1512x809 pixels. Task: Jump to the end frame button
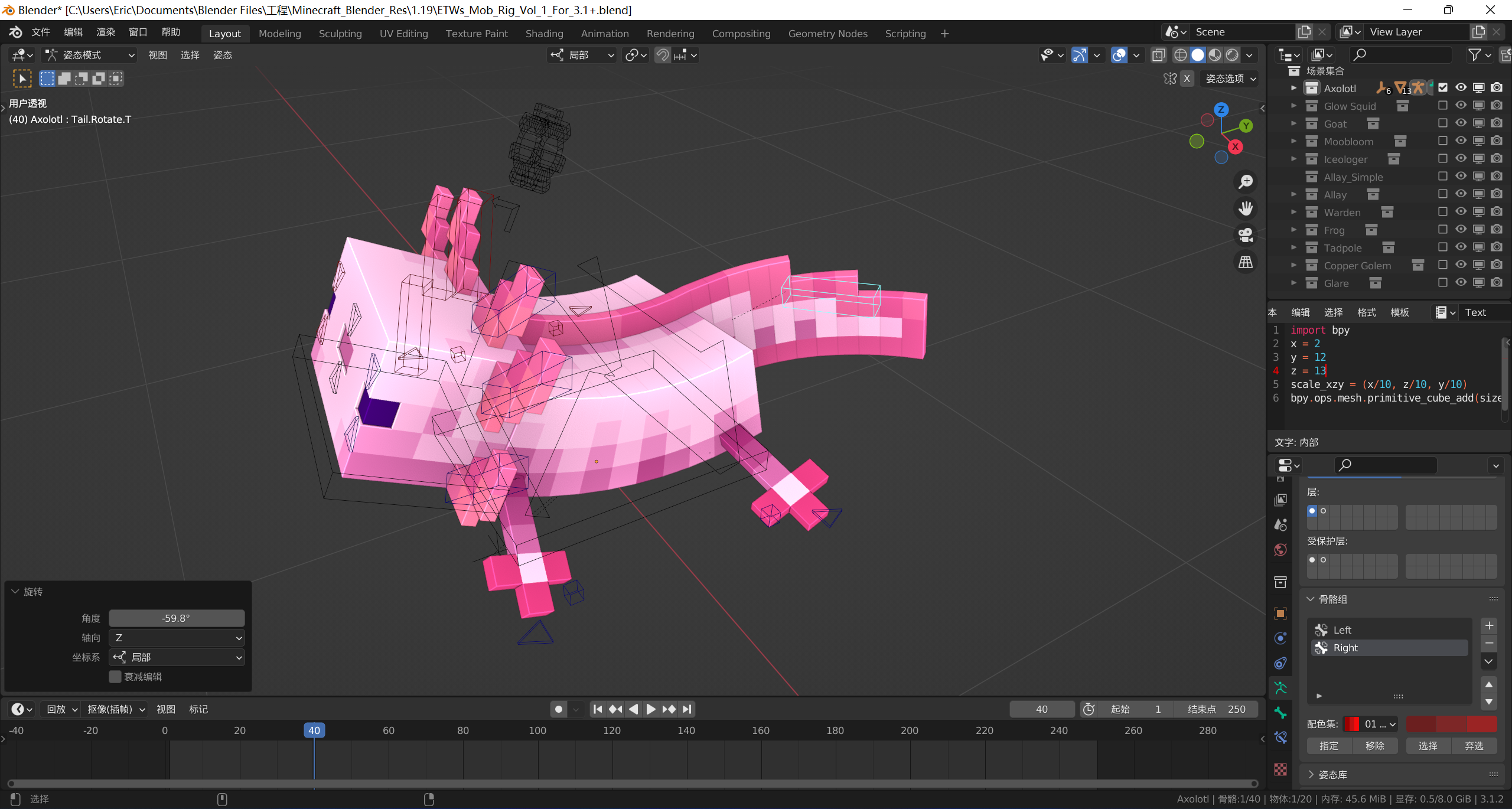pos(687,709)
